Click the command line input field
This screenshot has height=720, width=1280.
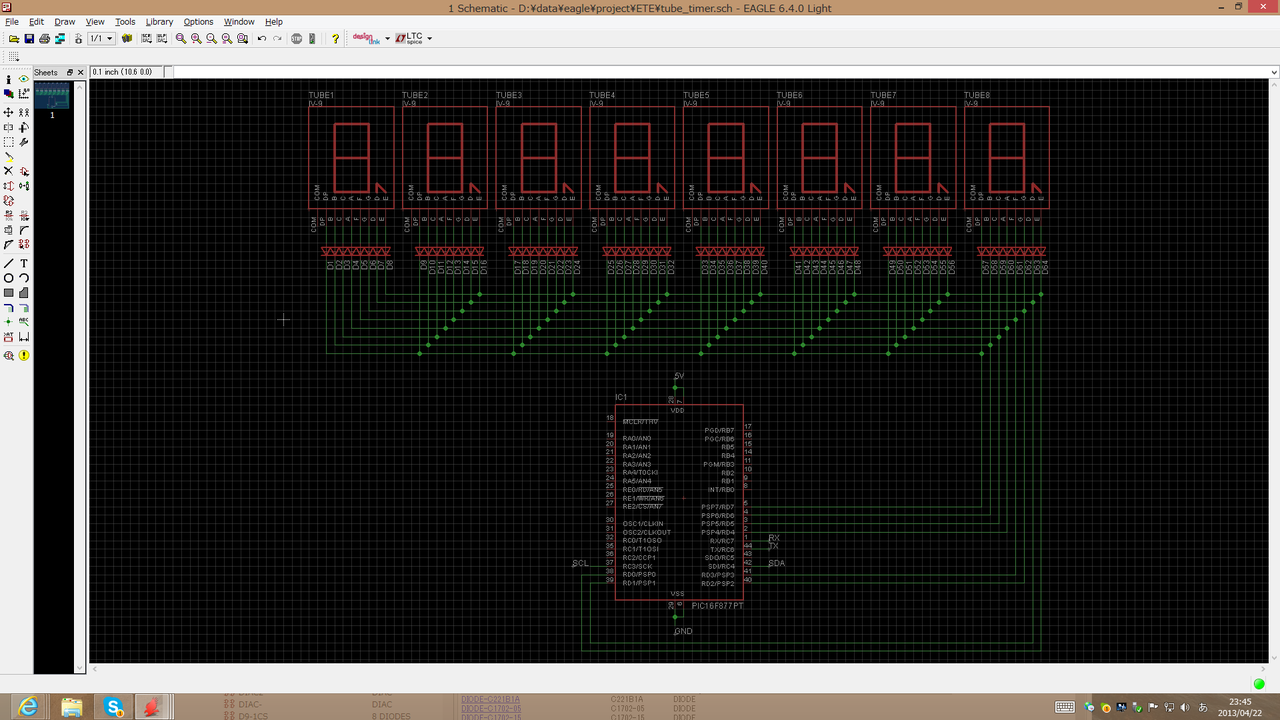pos(720,72)
